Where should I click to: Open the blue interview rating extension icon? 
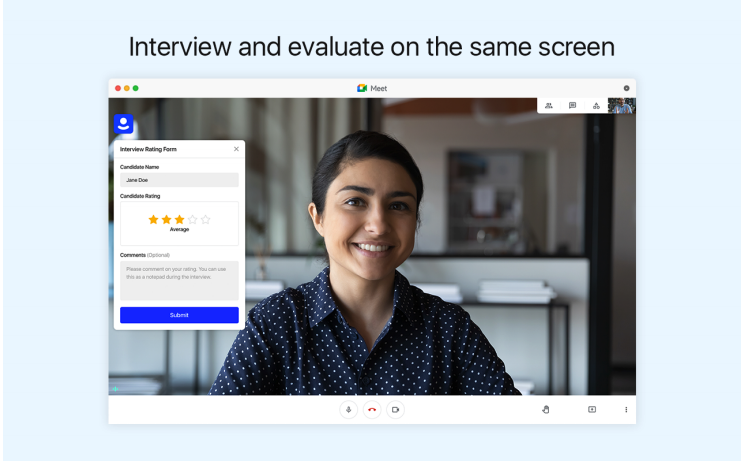[123, 124]
